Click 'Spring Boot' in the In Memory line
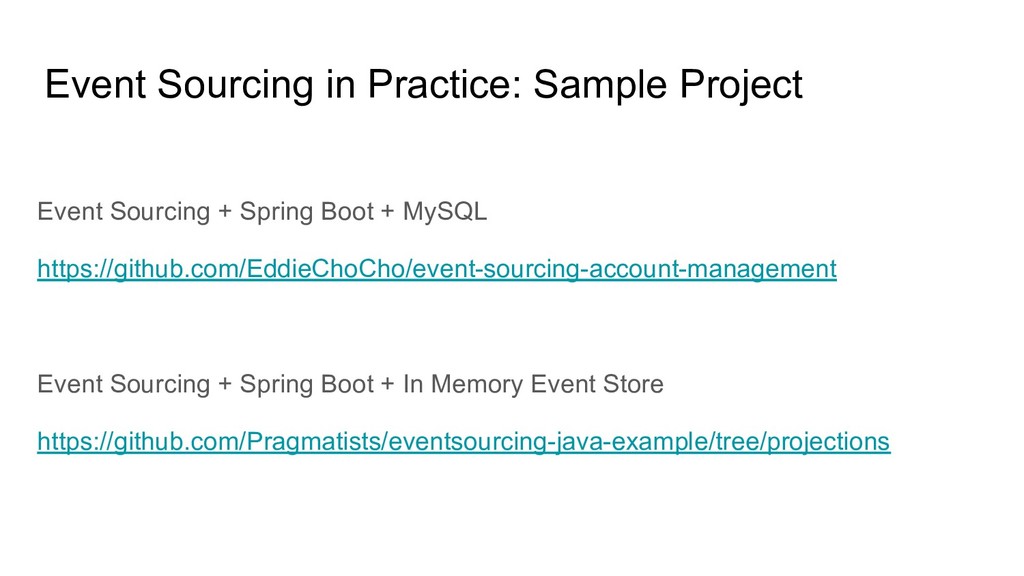This screenshot has height=576, width=1024. [x=306, y=384]
